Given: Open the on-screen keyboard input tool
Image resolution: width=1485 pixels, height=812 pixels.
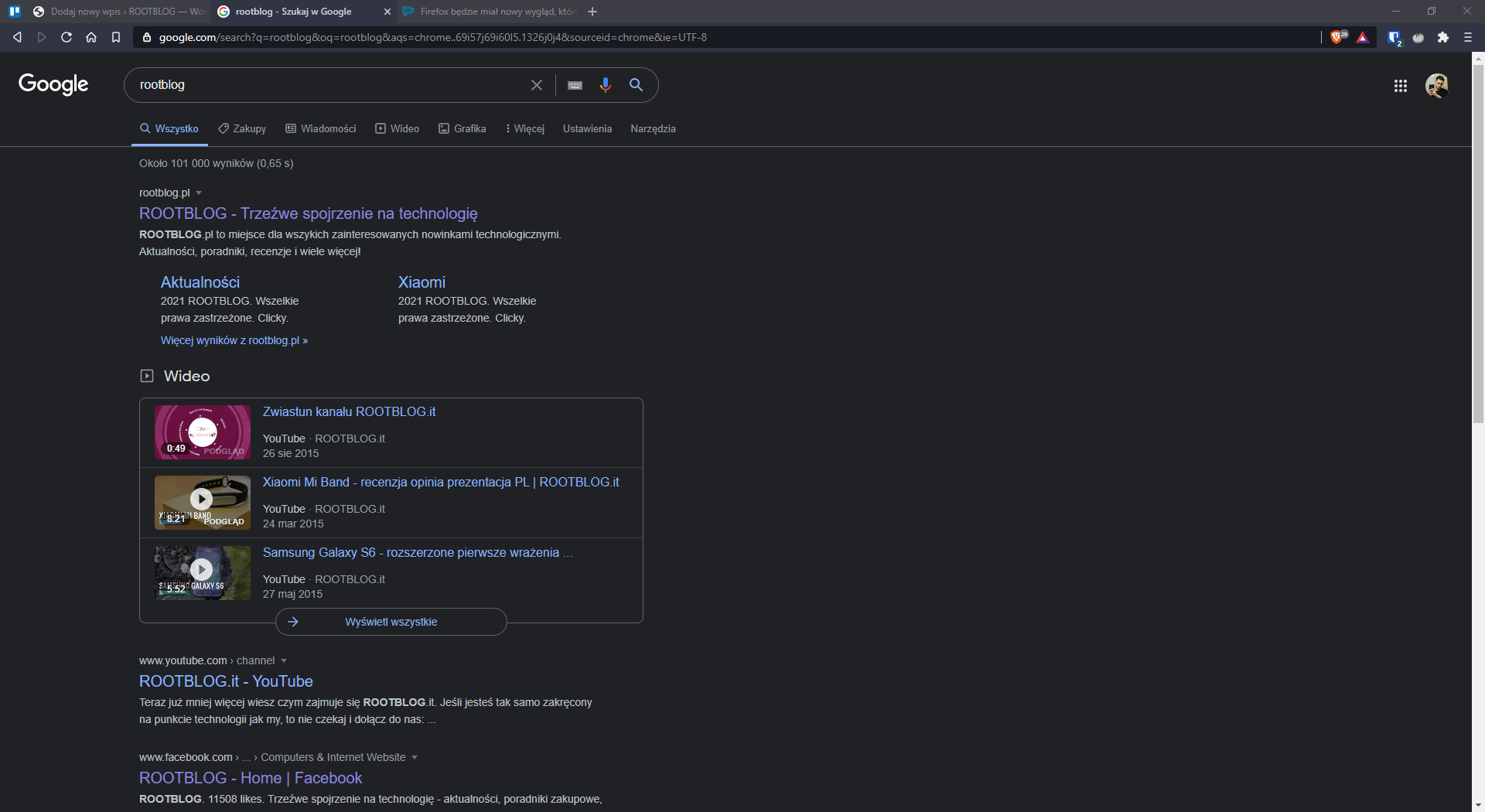Looking at the screenshot, I should [x=575, y=85].
